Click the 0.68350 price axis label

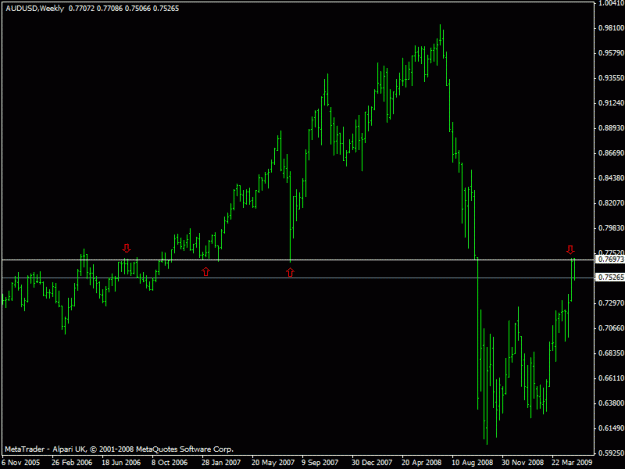pyautogui.click(x=611, y=353)
